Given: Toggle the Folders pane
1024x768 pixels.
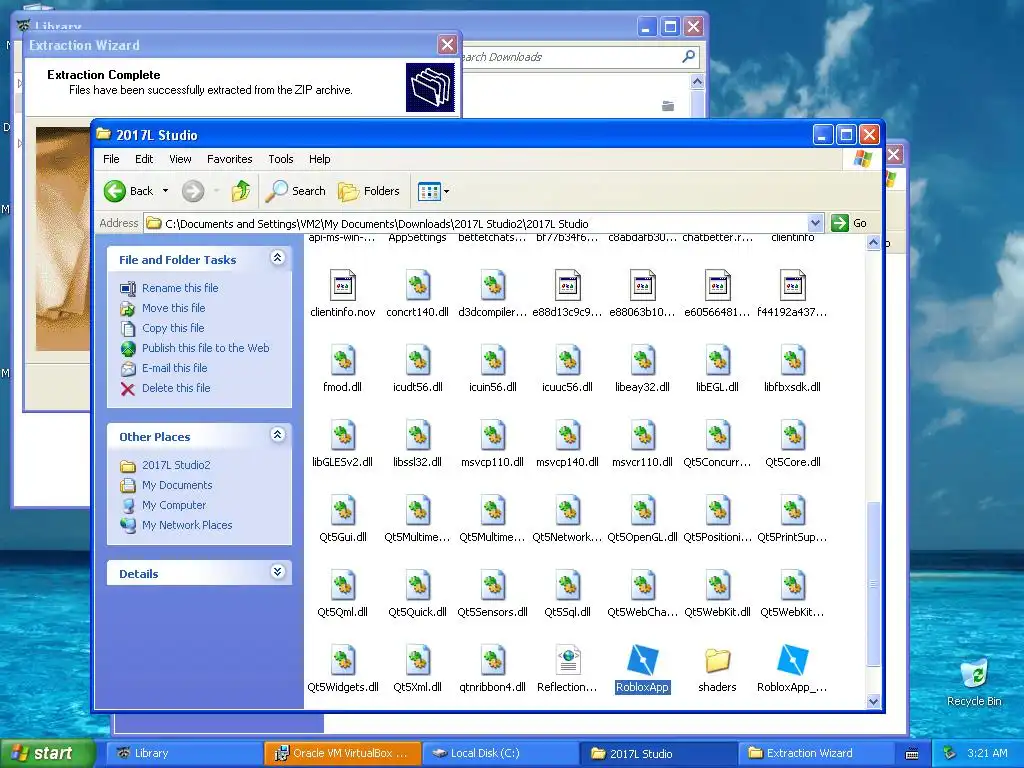Looking at the screenshot, I should 369,191.
